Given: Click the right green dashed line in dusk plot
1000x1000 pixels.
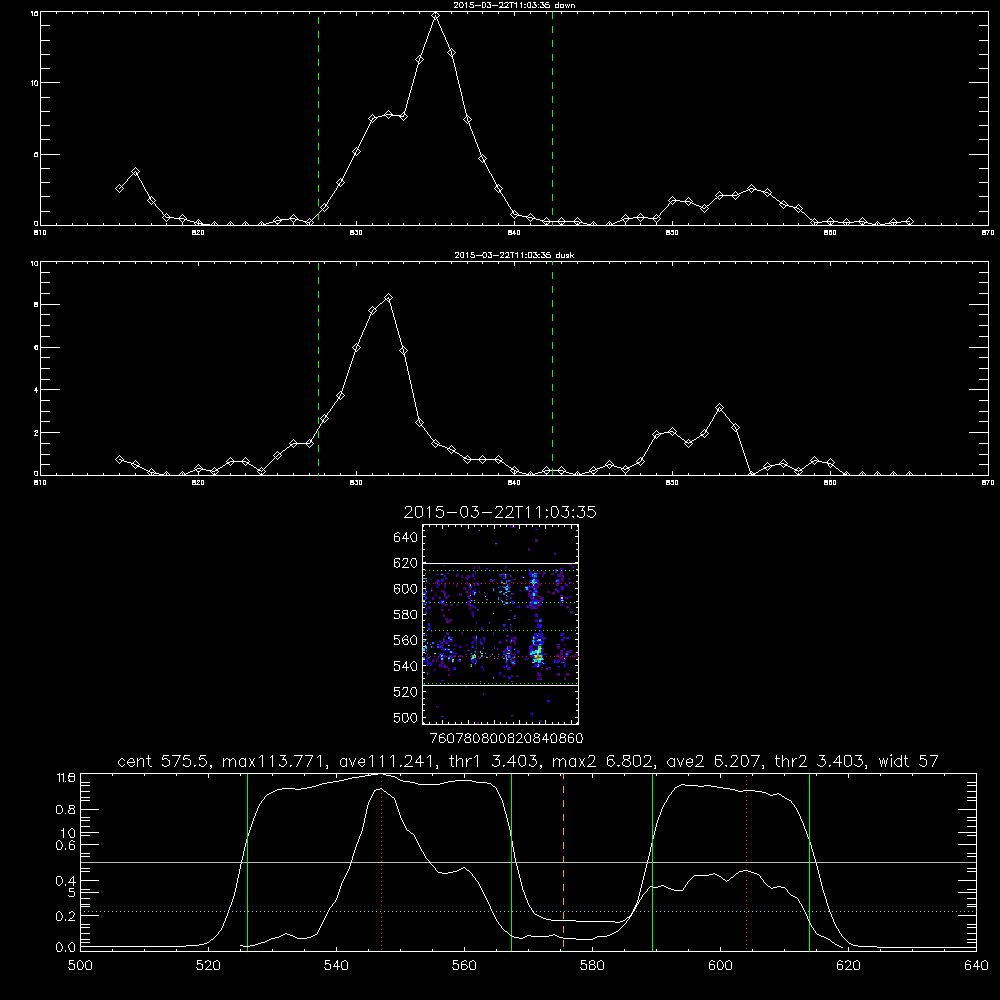Looking at the screenshot, I should coord(552,368).
